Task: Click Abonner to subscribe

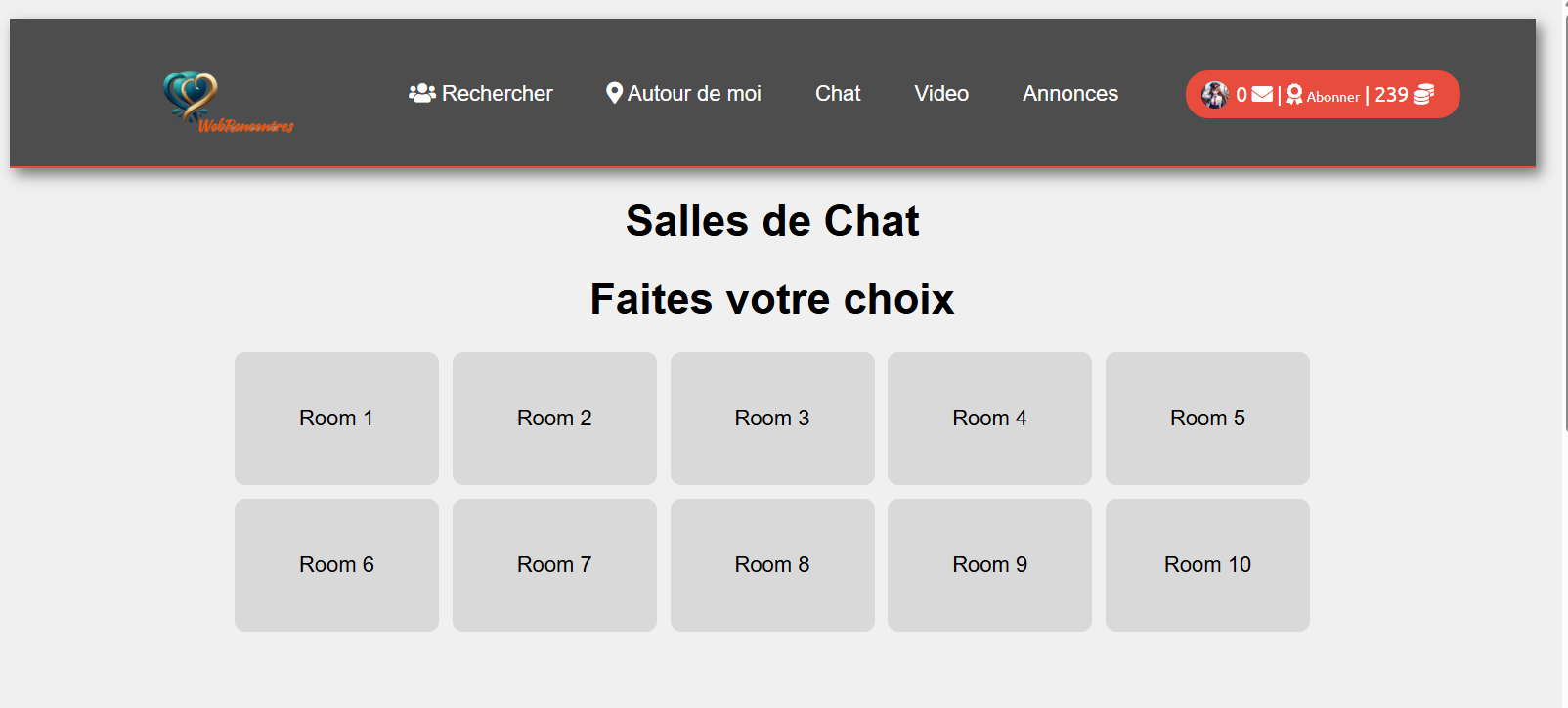Action: (x=1333, y=96)
